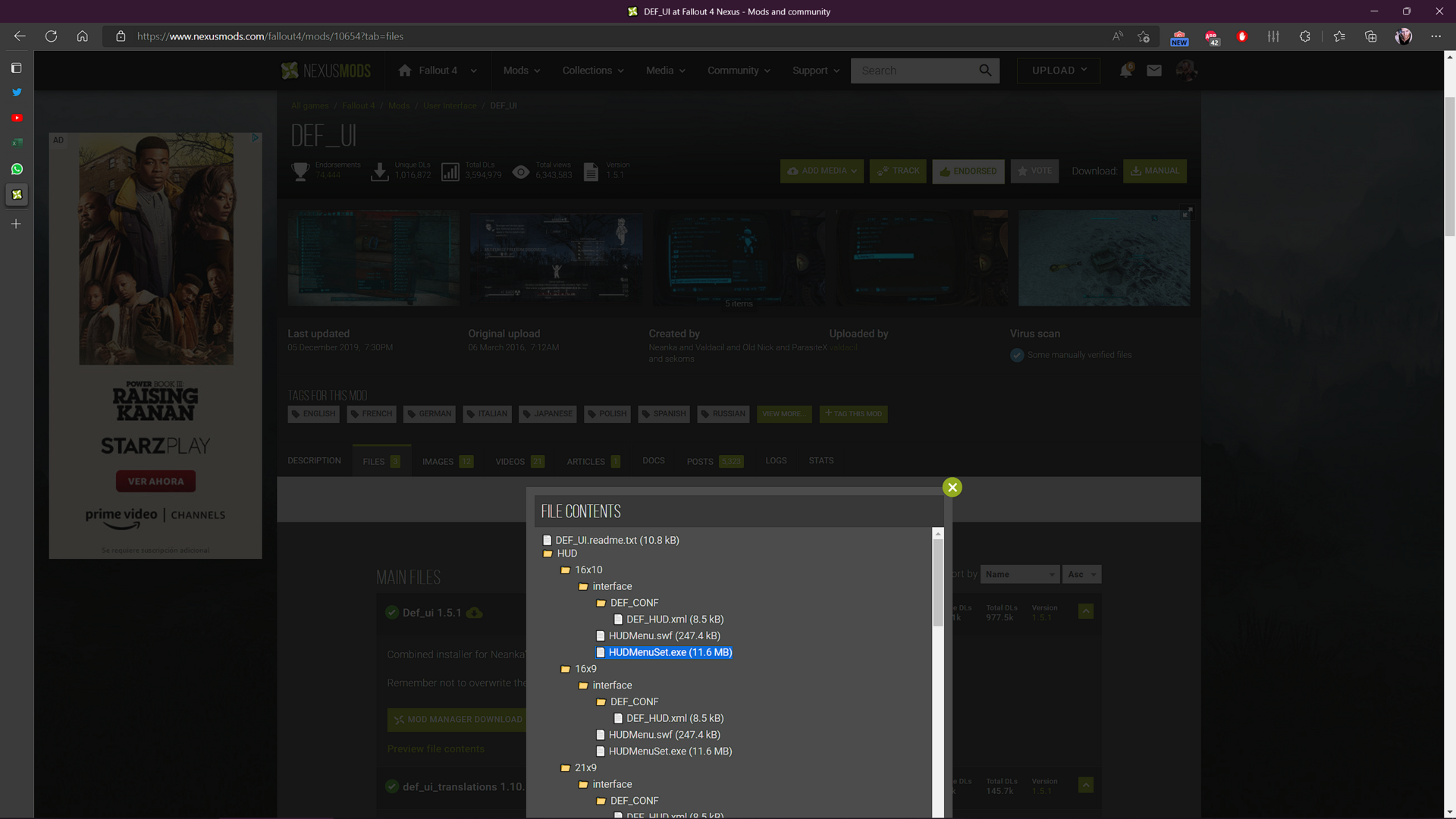Open the Twitter sidebar shortcut
Screen dimensions: 1456x819
coord(17,93)
